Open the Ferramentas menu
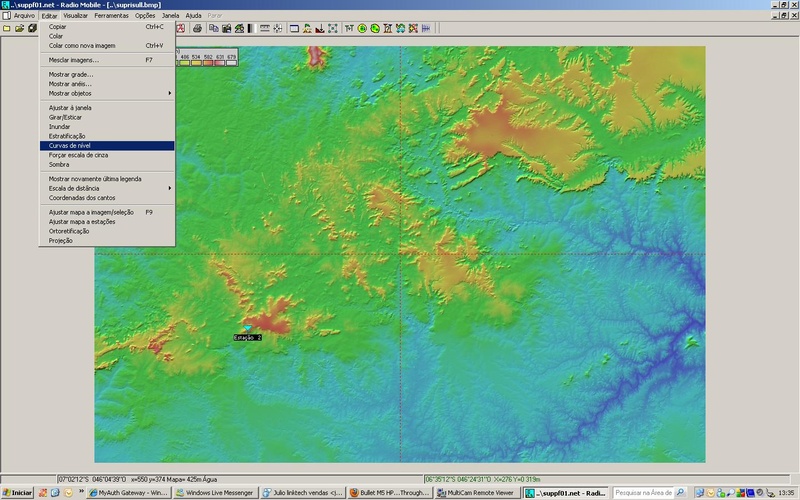800x500 pixels. (x=111, y=16)
